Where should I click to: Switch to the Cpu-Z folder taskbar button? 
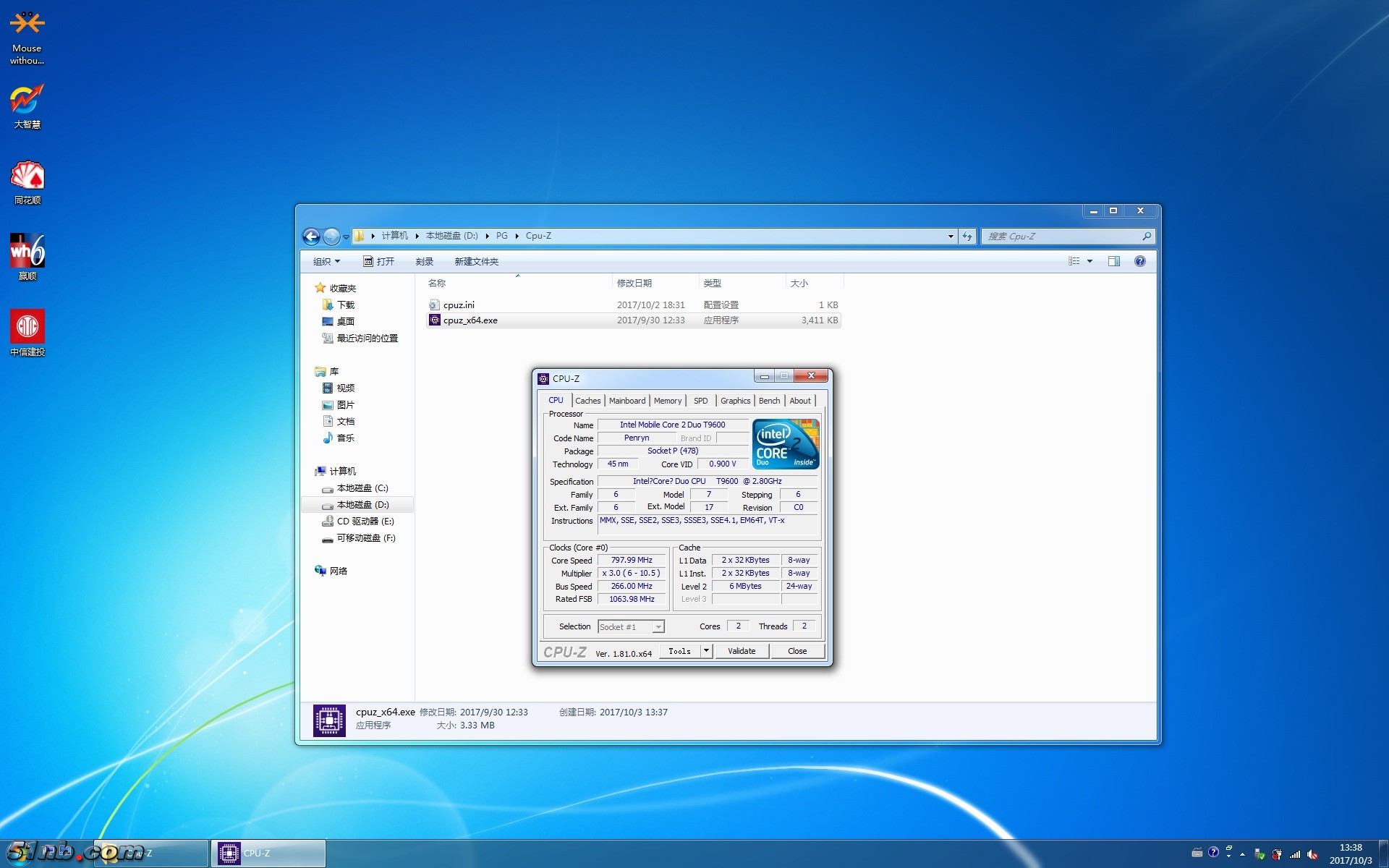point(151,854)
